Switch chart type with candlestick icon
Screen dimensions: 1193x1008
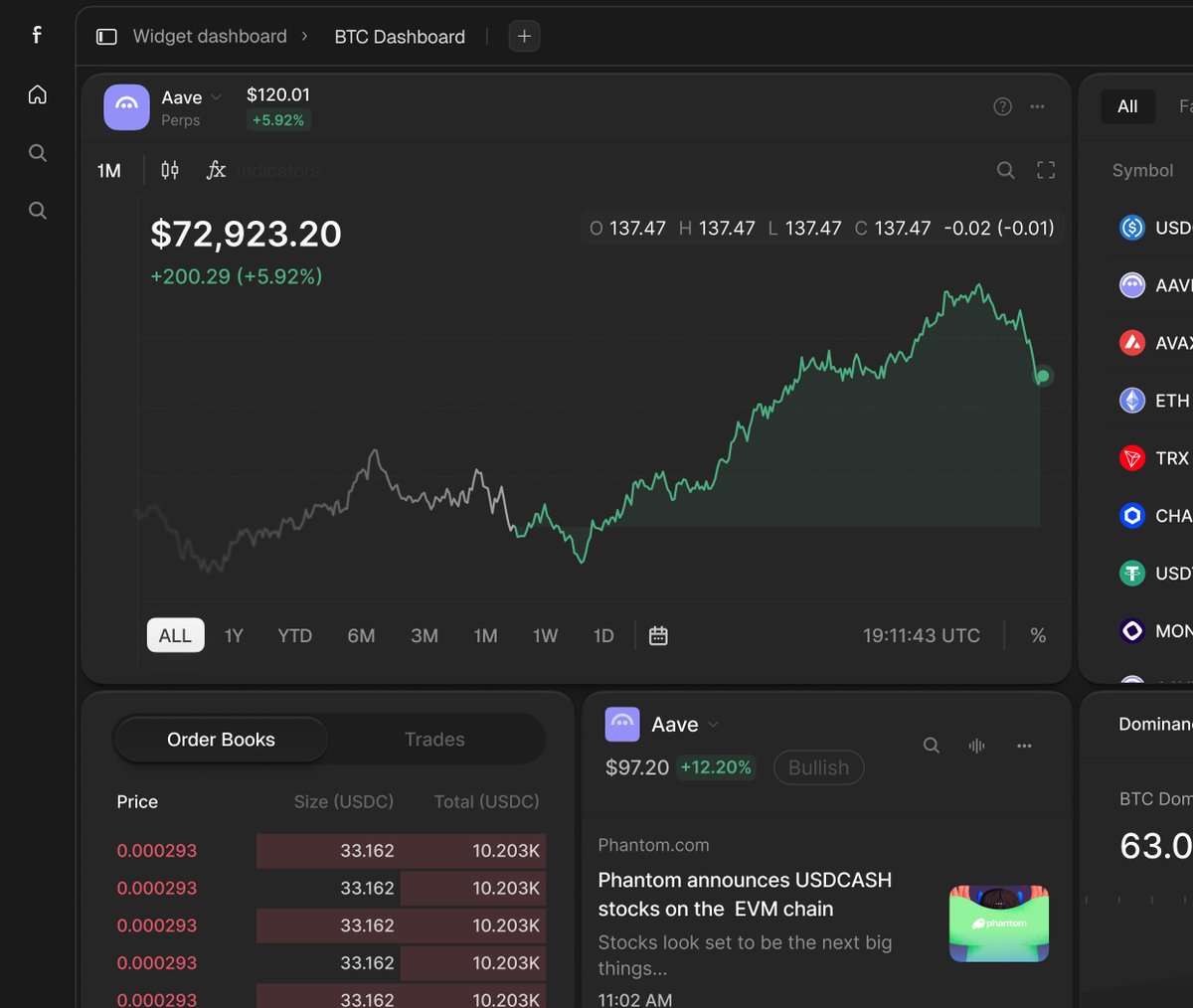click(x=170, y=170)
